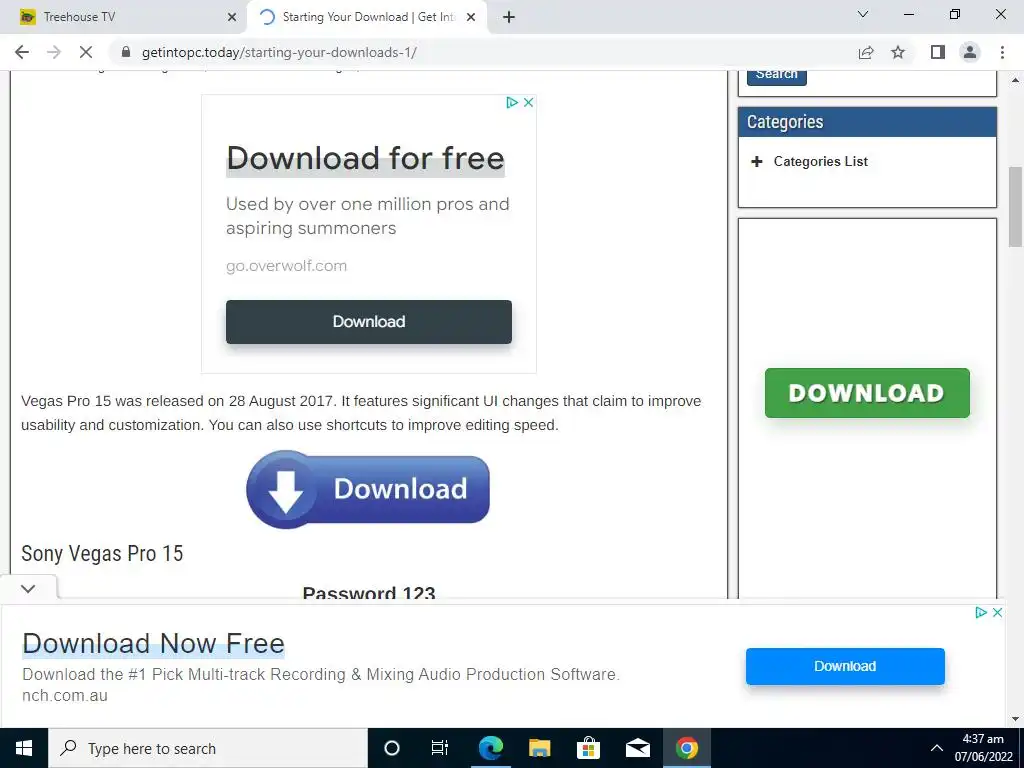
Task: Click the page vertical scrollbar thumb
Action: [x=1015, y=207]
